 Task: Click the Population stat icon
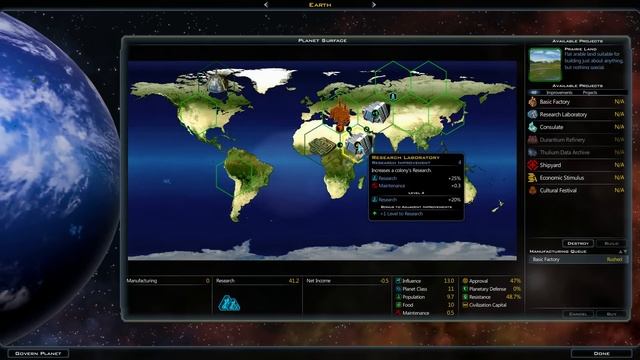(x=398, y=297)
